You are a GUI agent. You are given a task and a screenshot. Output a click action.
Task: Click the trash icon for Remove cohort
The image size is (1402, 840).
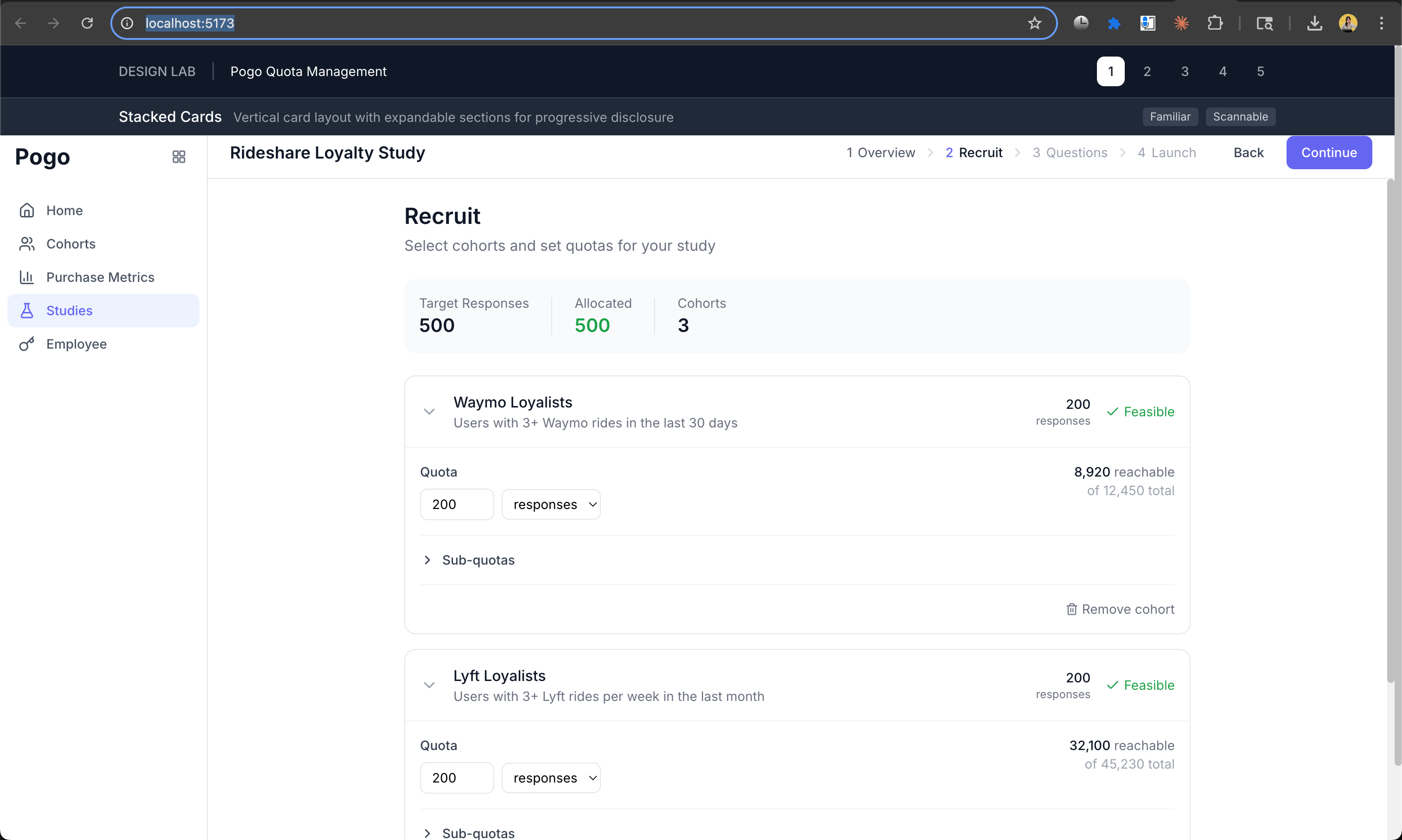[1071, 610]
